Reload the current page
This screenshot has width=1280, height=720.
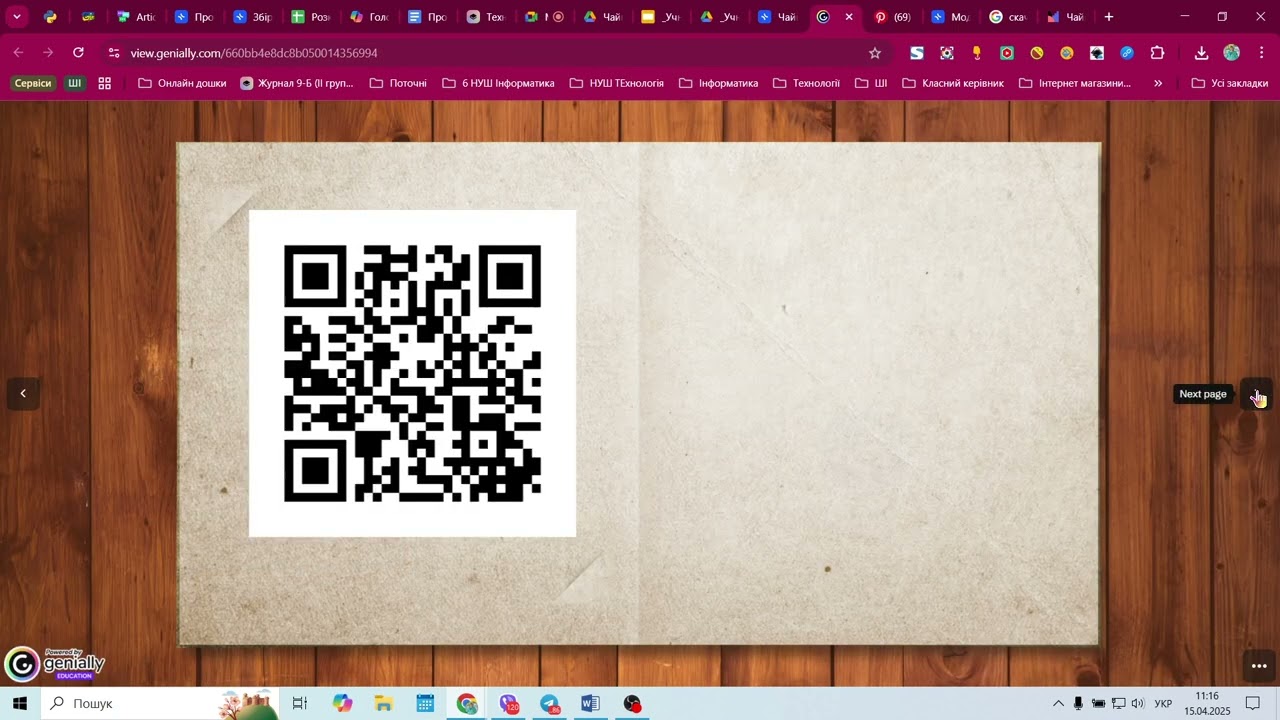pos(79,53)
